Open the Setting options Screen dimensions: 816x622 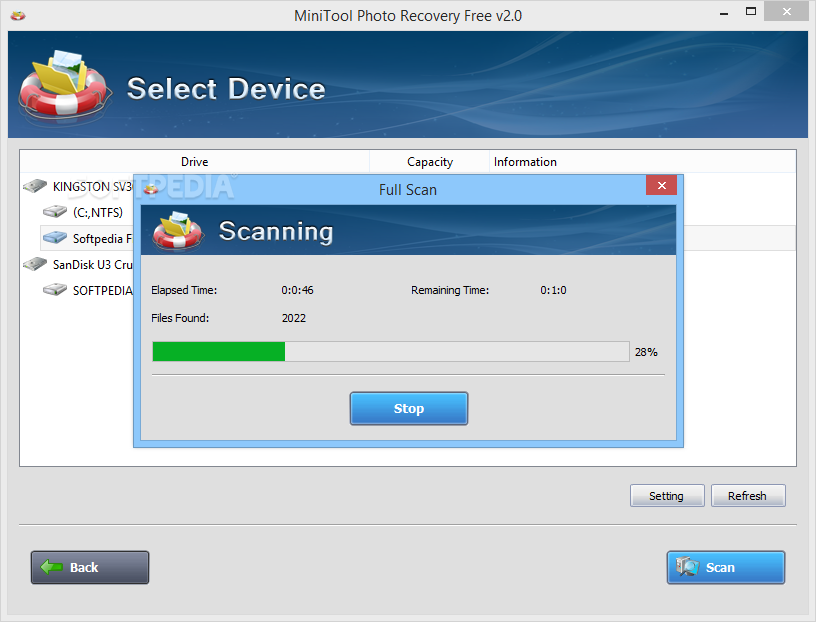coord(667,496)
